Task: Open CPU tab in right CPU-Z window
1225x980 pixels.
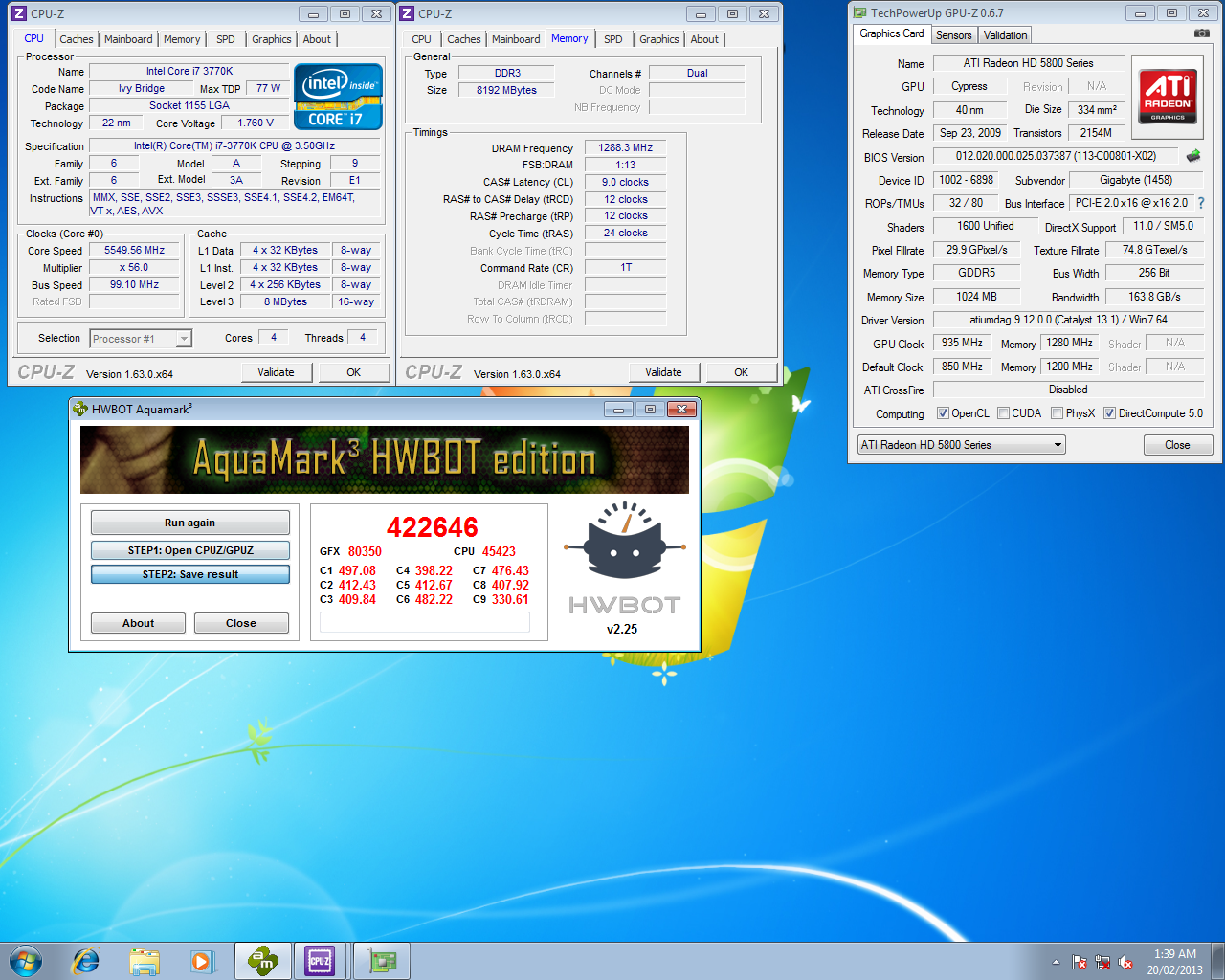Action: 422,39
